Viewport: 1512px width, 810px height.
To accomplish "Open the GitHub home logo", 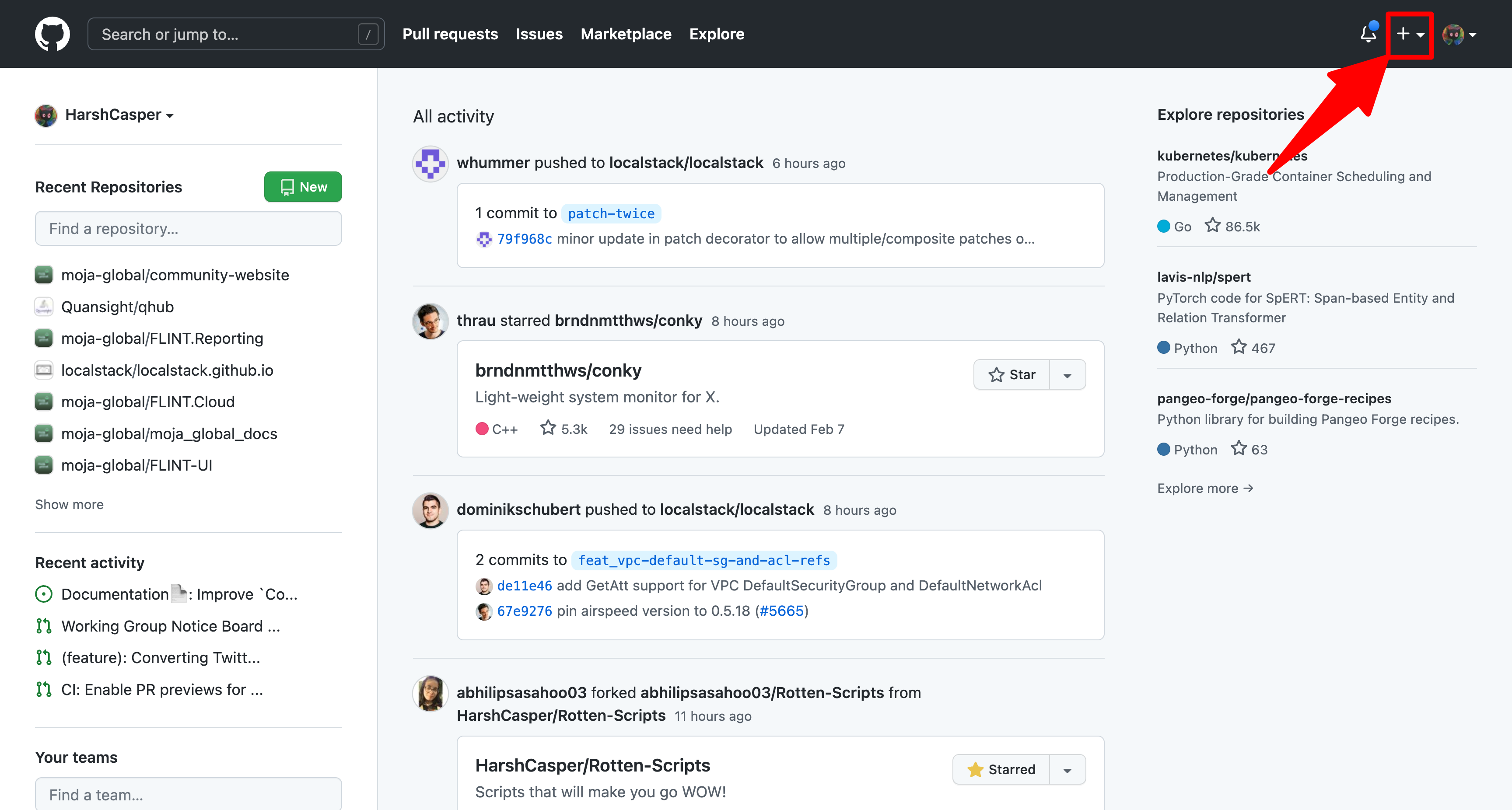I will 52,34.
